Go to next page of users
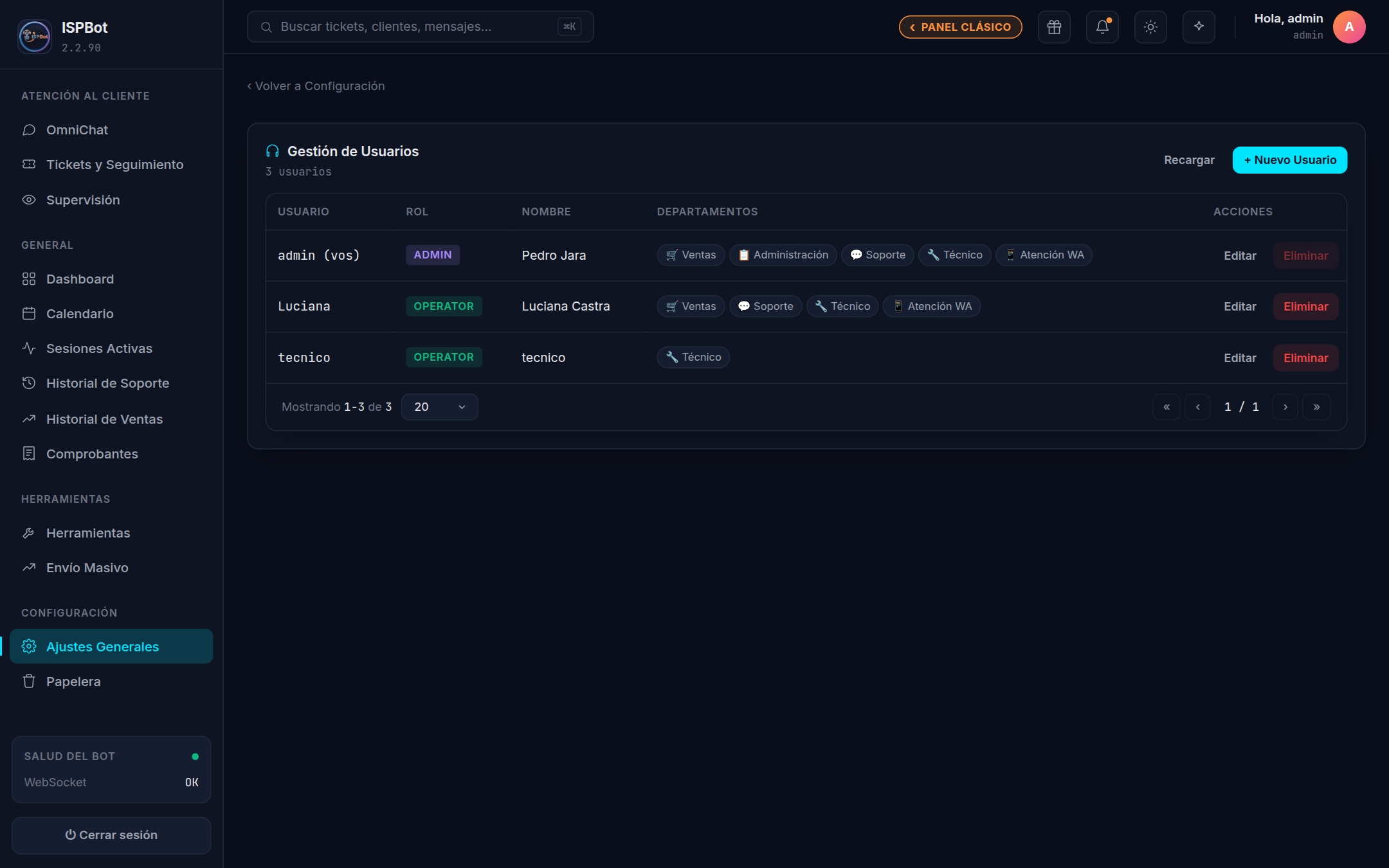 click(1285, 407)
